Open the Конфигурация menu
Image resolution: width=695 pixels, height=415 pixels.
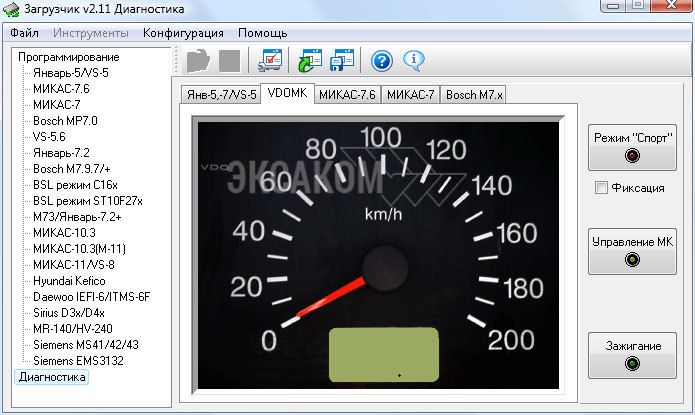[182, 33]
